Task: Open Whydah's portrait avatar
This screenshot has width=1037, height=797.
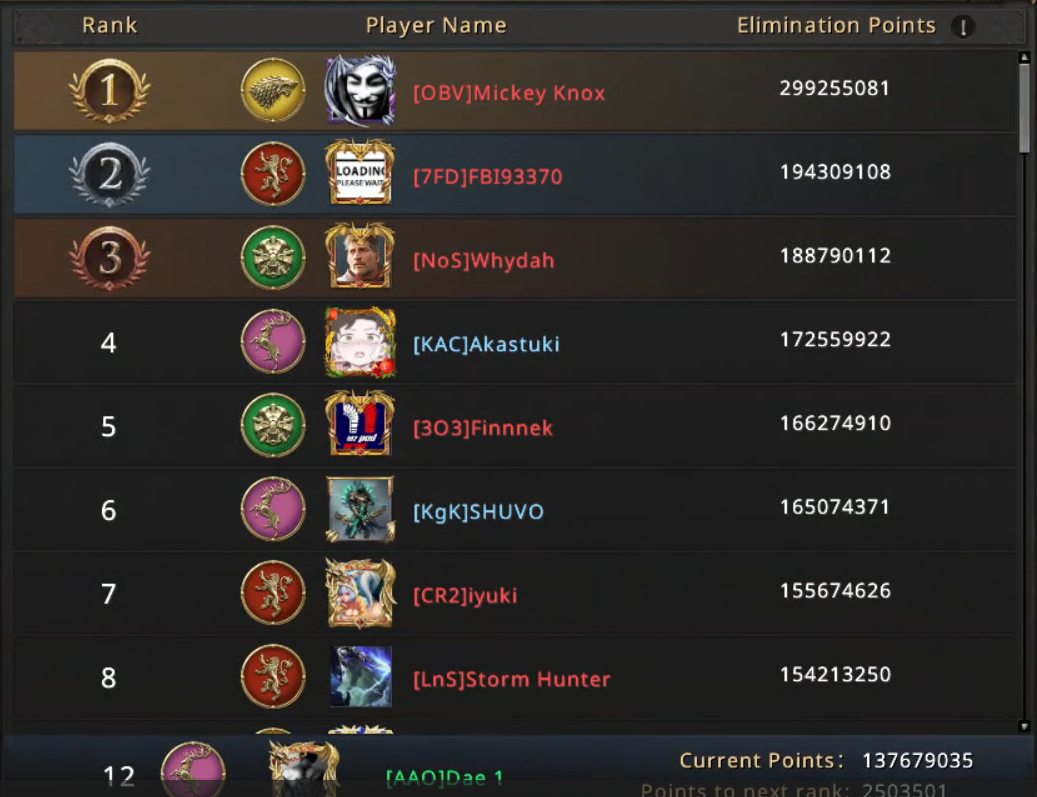Action: pos(360,256)
